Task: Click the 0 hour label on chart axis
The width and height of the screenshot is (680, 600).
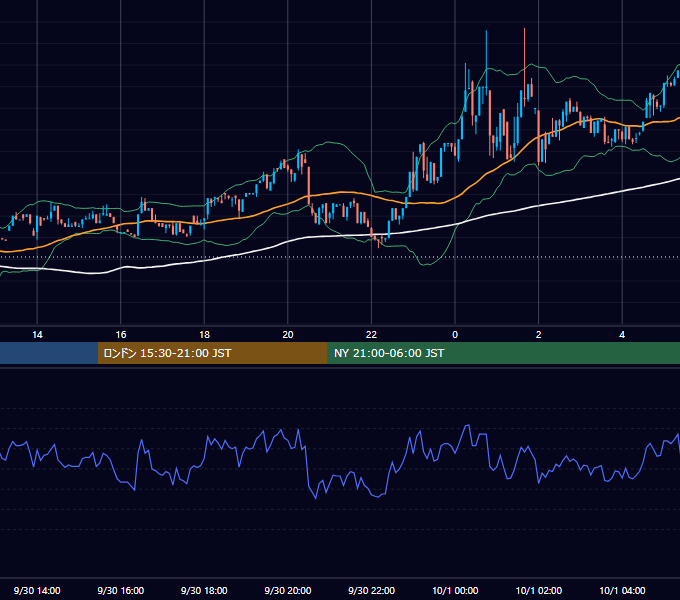Action: pos(455,335)
